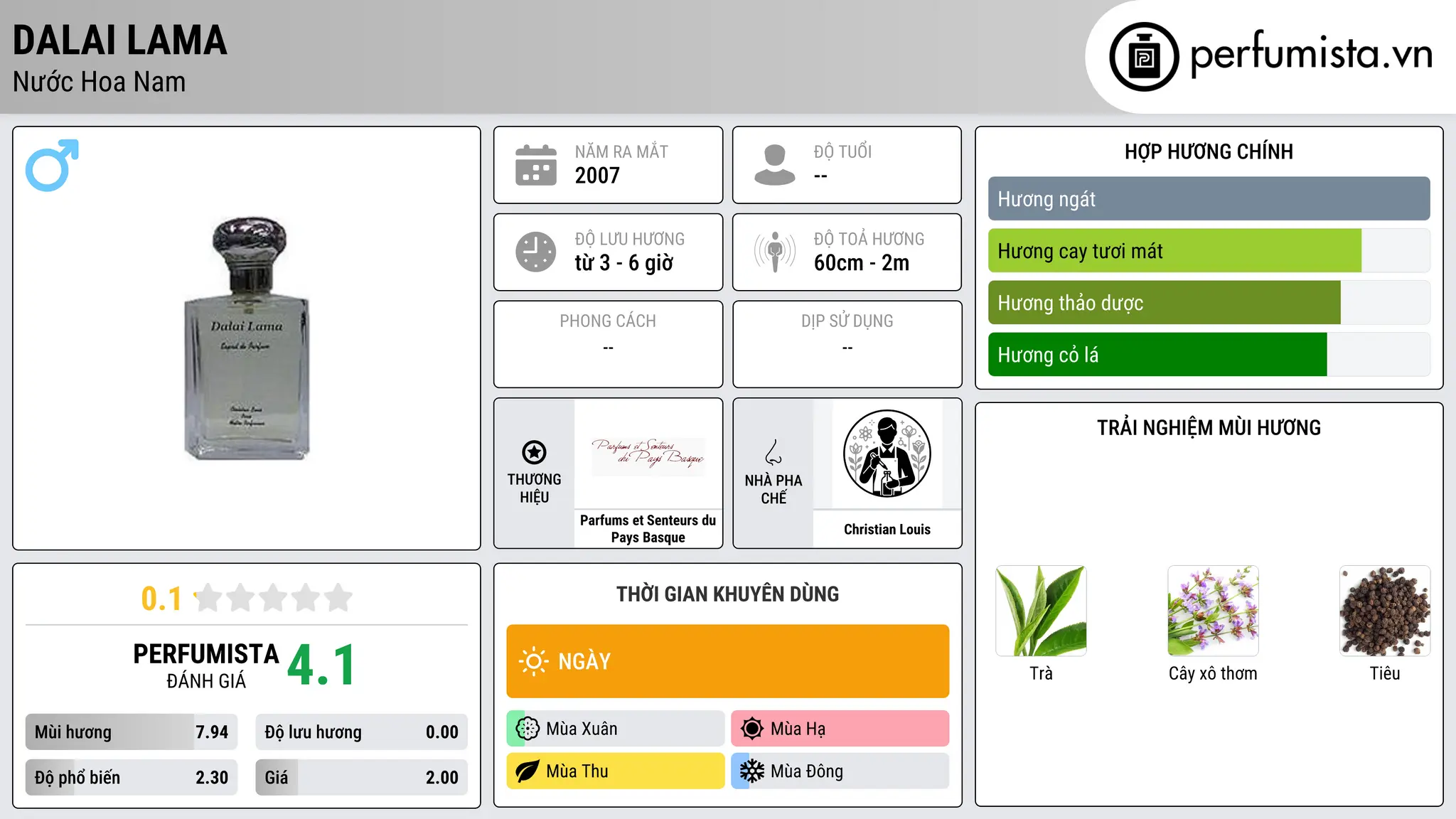Click the star badge icon above Thương hiệu
The width and height of the screenshot is (1456, 819).
534,452
